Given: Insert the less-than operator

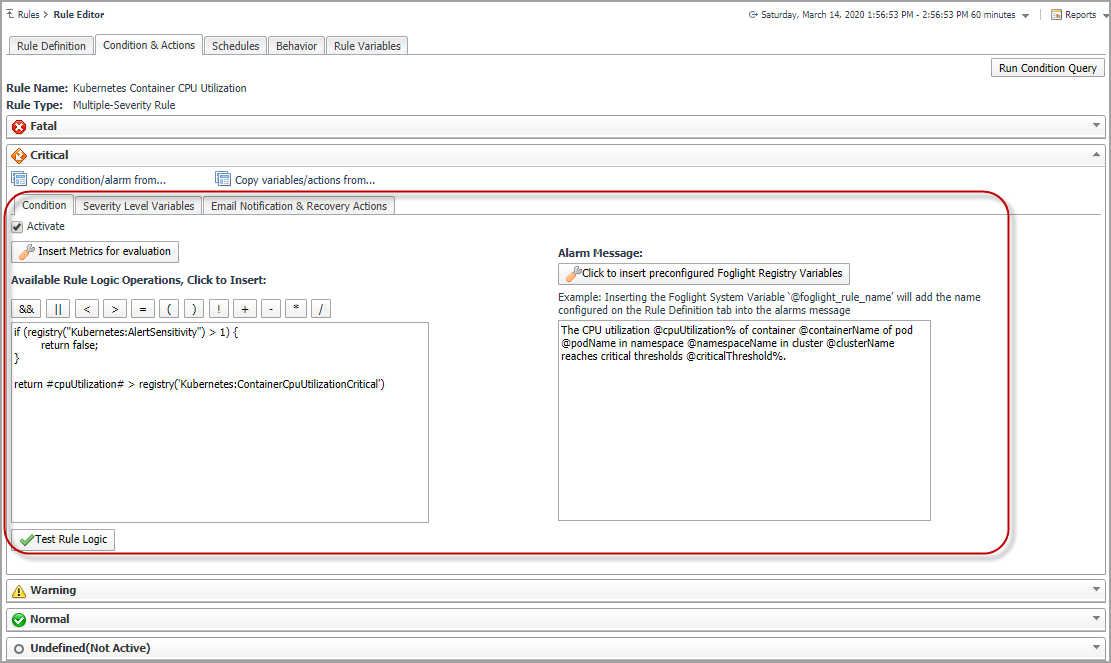Looking at the screenshot, I should click(x=86, y=309).
